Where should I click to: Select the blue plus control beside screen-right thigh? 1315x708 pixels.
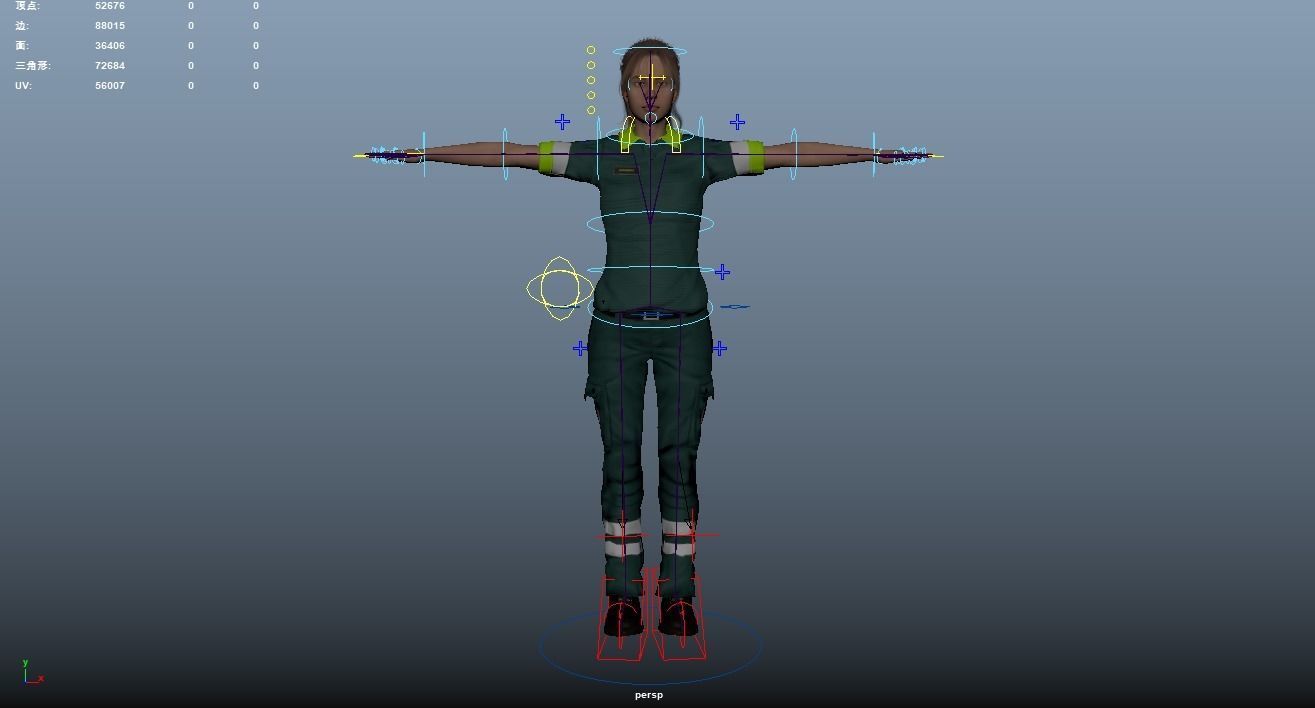click(x=720, y=348)
